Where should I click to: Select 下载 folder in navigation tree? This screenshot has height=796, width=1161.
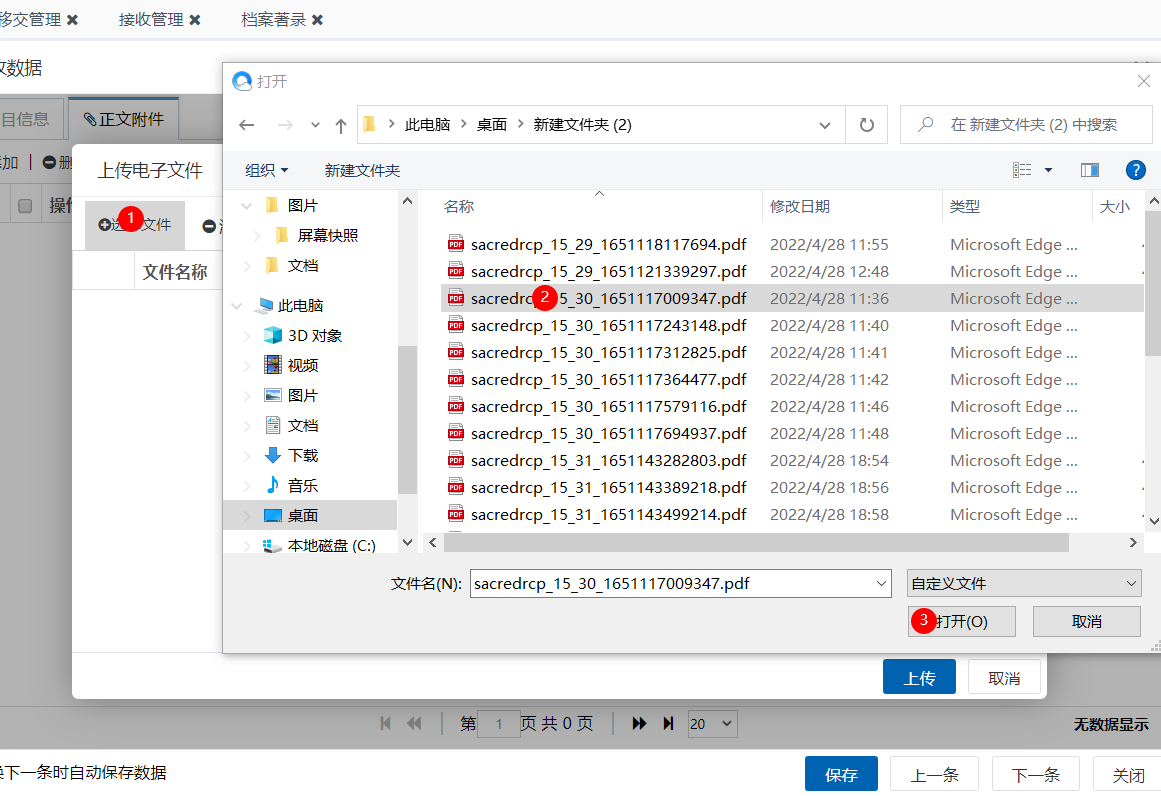303,455
